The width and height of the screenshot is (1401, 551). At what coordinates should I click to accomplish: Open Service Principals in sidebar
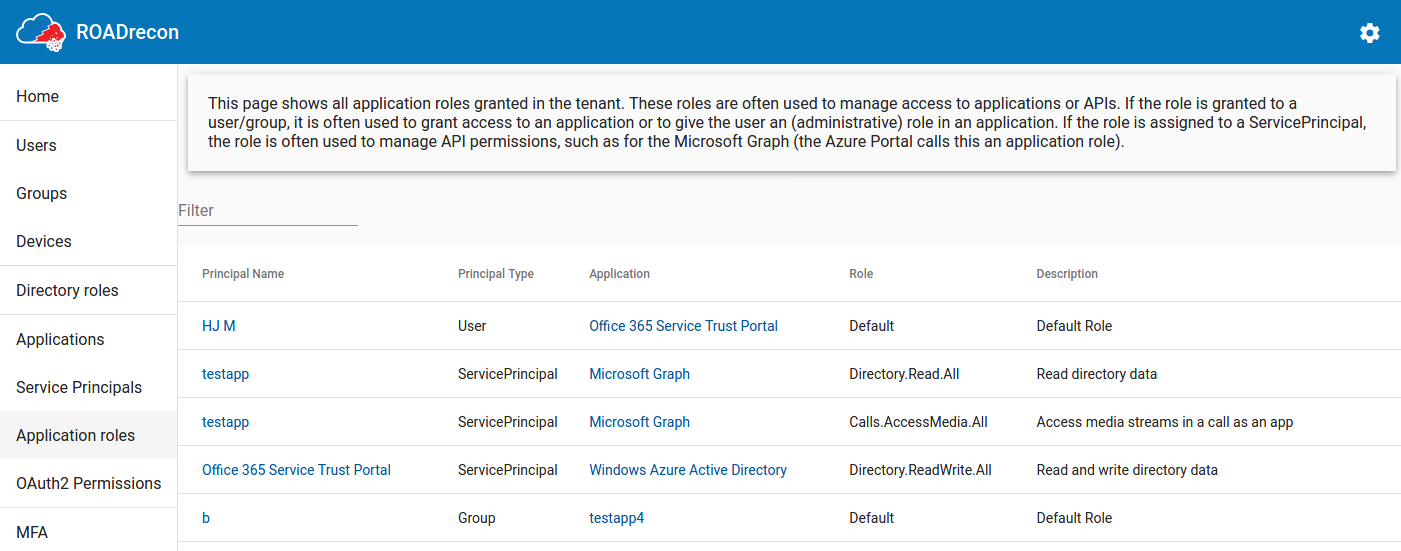click(88, 387)
